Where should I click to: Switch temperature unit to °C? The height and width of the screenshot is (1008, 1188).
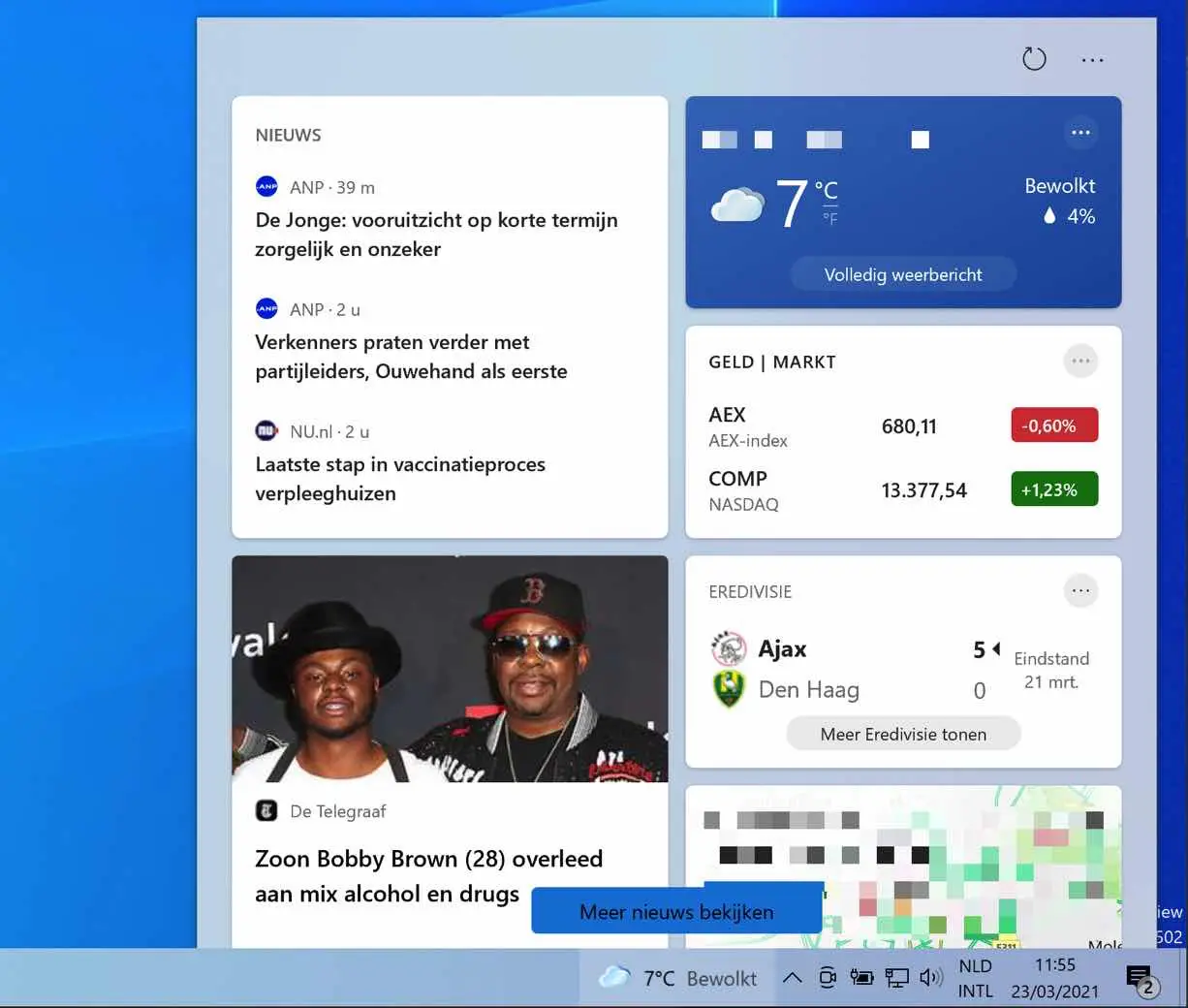827,189
